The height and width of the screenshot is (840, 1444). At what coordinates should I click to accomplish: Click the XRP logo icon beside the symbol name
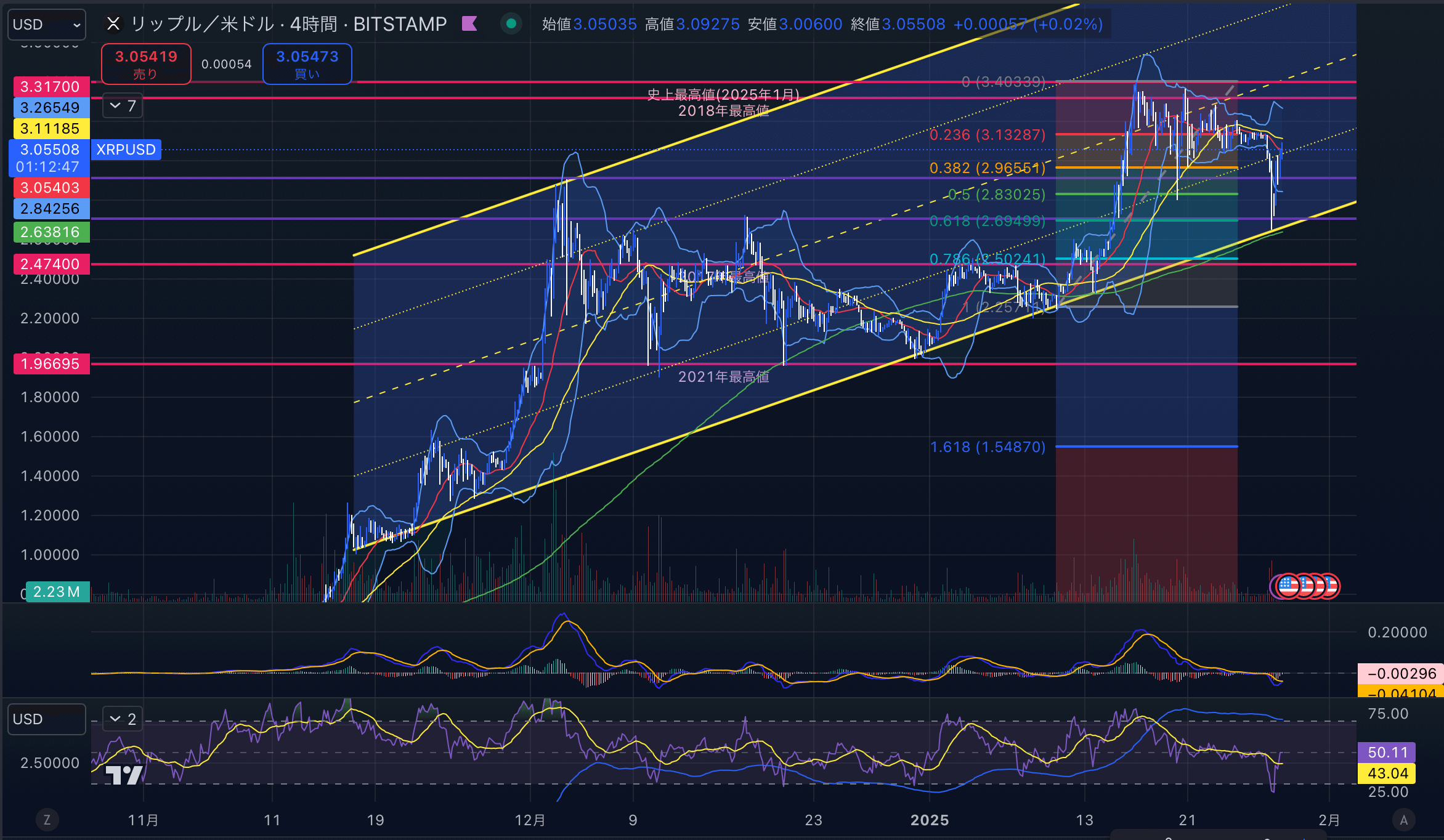[113, 24]
